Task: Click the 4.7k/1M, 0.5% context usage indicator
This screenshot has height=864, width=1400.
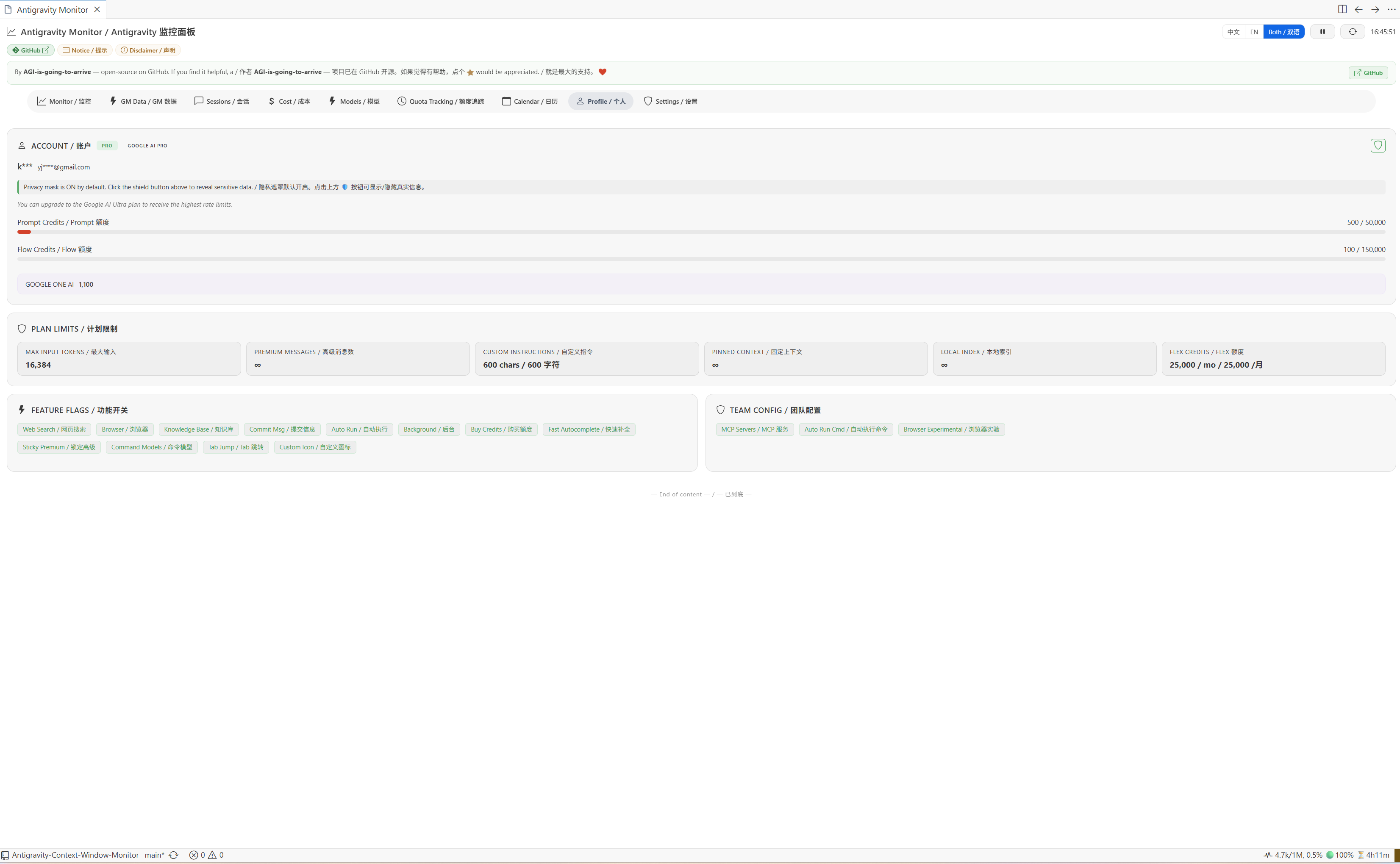Action: [x=1293, y=856]
